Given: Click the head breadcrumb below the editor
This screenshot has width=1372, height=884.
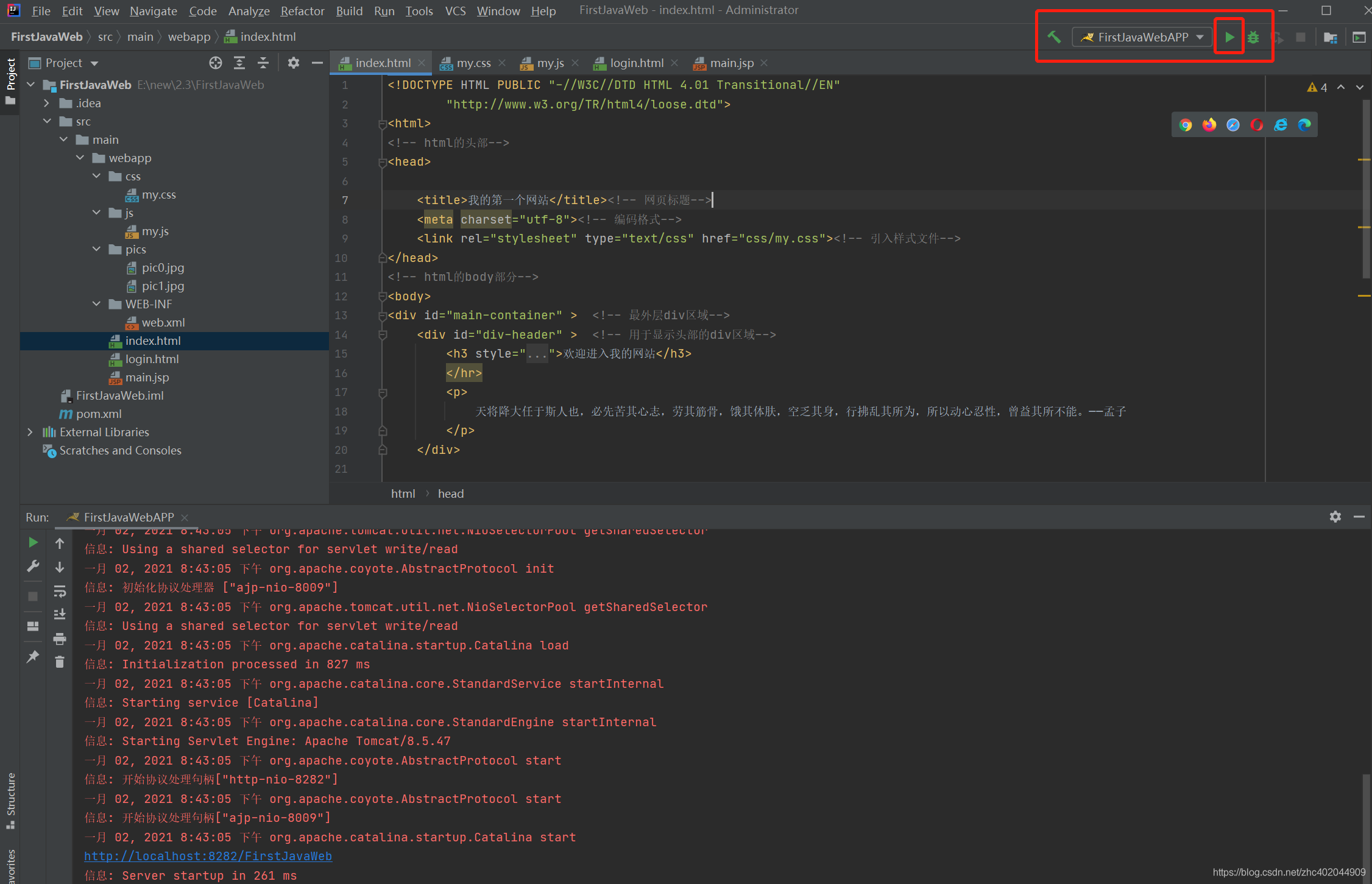Looking at the screenshot, I should [x=451, y=493].
